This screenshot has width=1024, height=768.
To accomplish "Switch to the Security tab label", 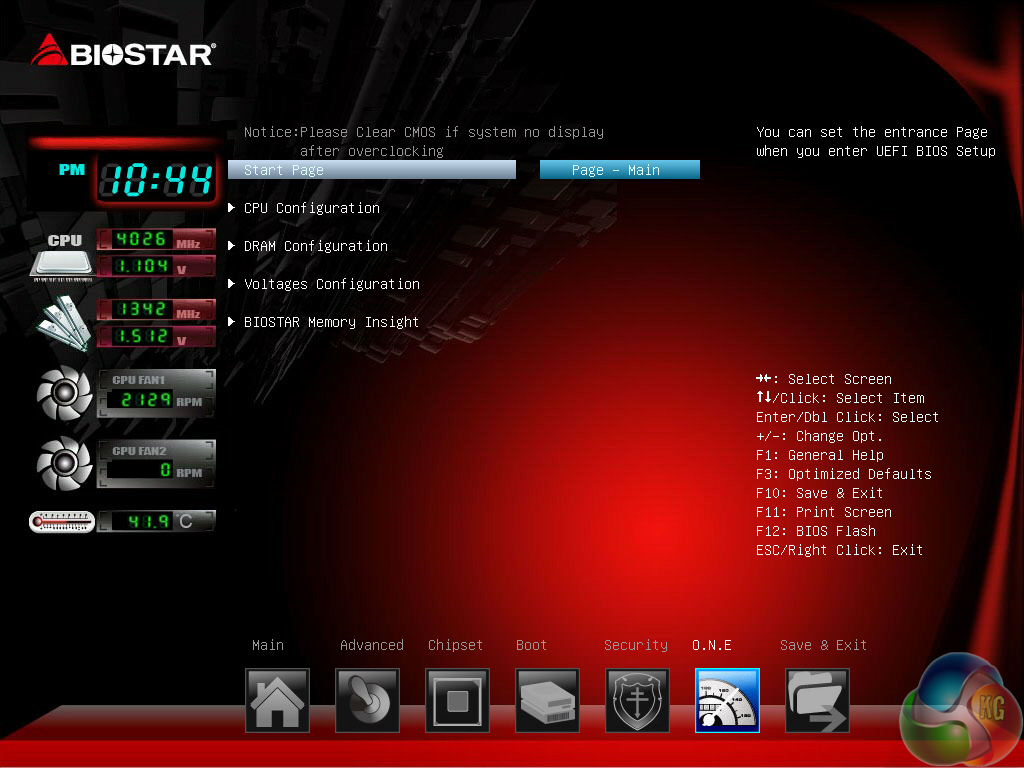I will [635, 645].
